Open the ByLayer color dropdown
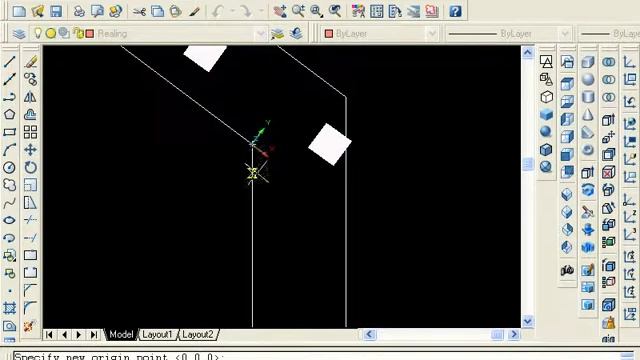Image resolution: width=640 pixels, height=360 pixels. click(432, 33)
